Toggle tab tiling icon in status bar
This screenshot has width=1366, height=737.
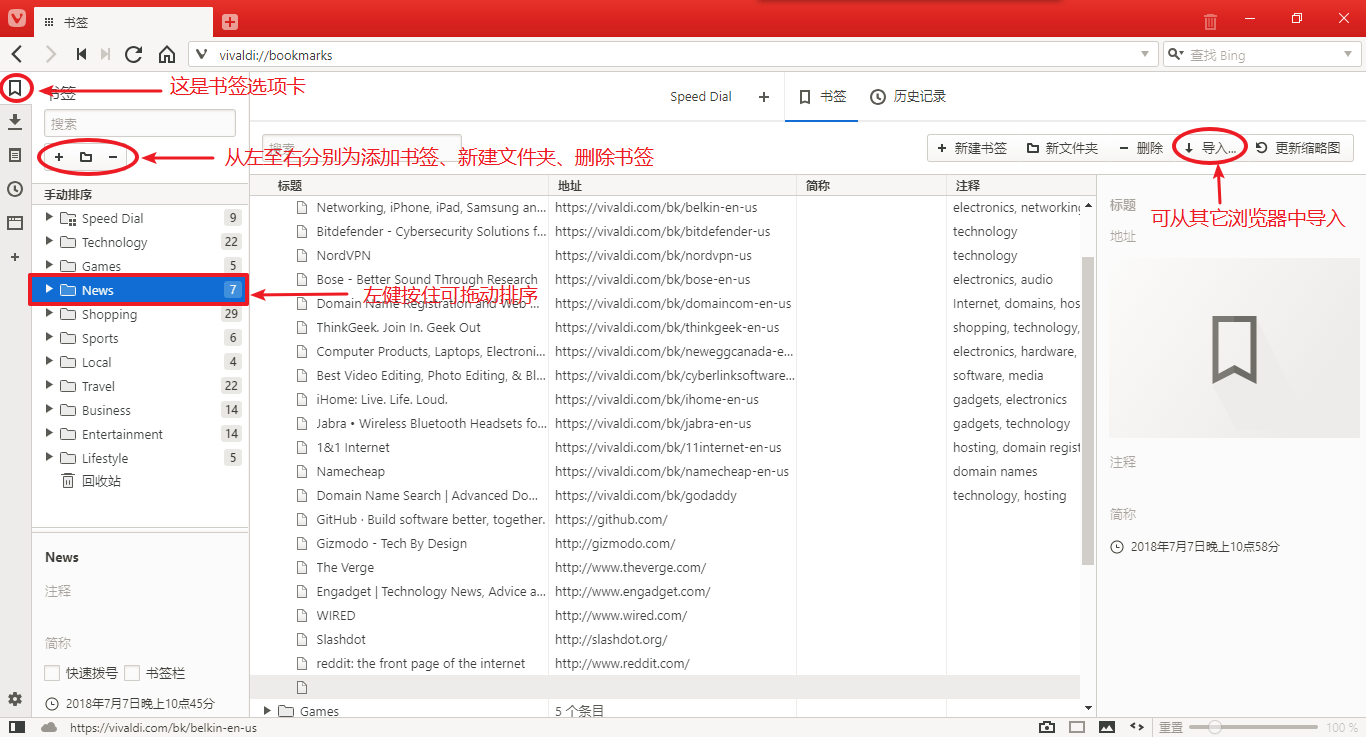click(1077, 727)
